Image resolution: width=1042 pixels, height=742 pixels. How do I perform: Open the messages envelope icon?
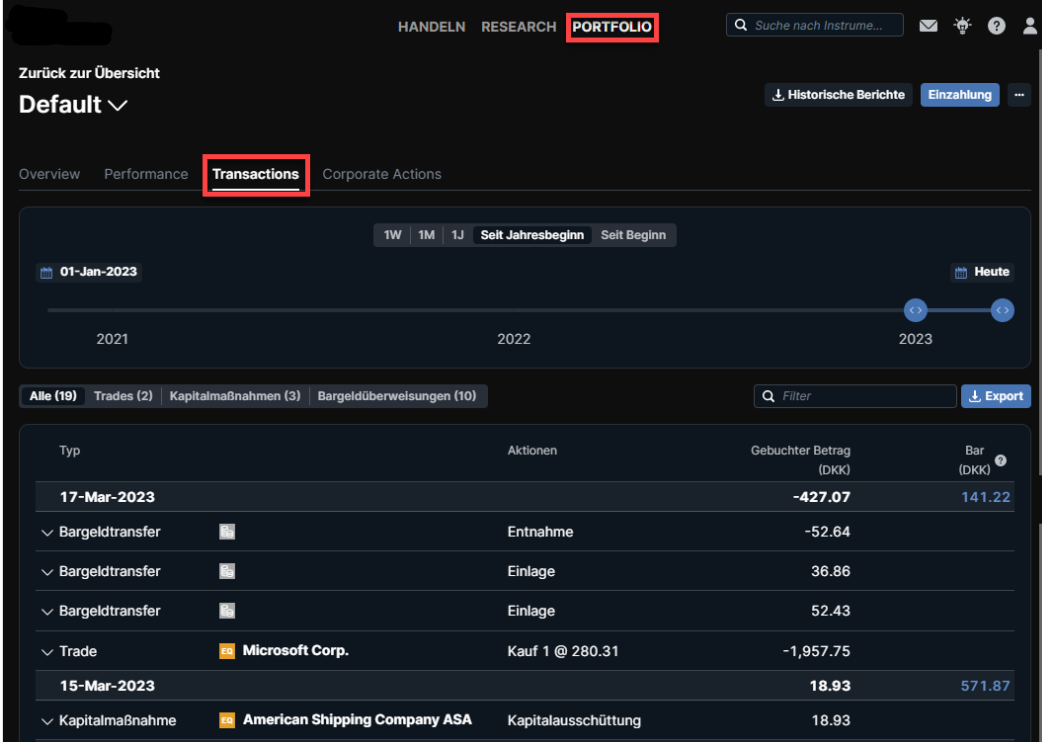[x=929, y=27]
